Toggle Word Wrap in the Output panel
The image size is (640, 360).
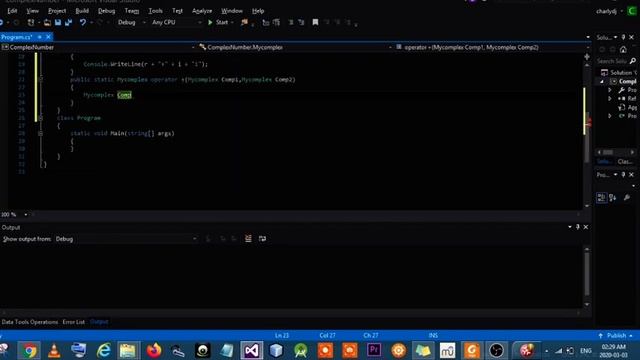[x=262, y=238]
